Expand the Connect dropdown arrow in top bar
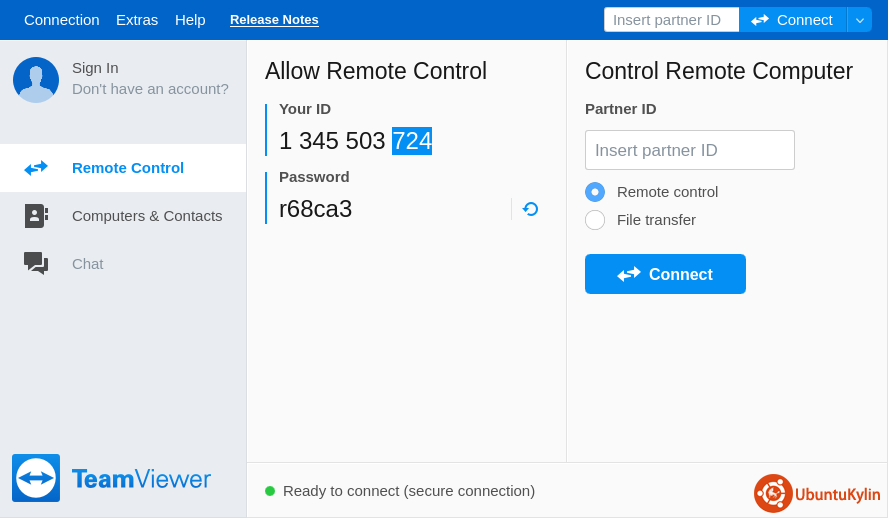The width and height of the screenshot is (888, 518). click(860, 20)
